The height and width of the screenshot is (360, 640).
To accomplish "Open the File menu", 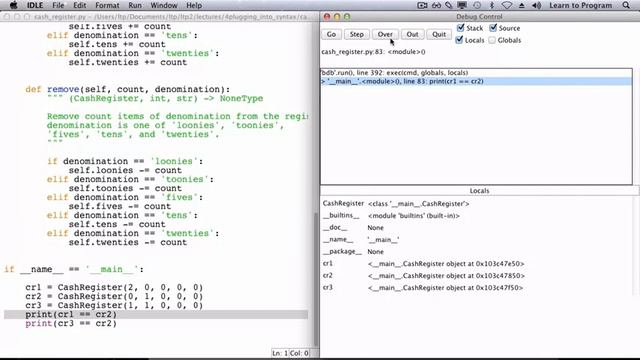I will (x=58, y=5).
